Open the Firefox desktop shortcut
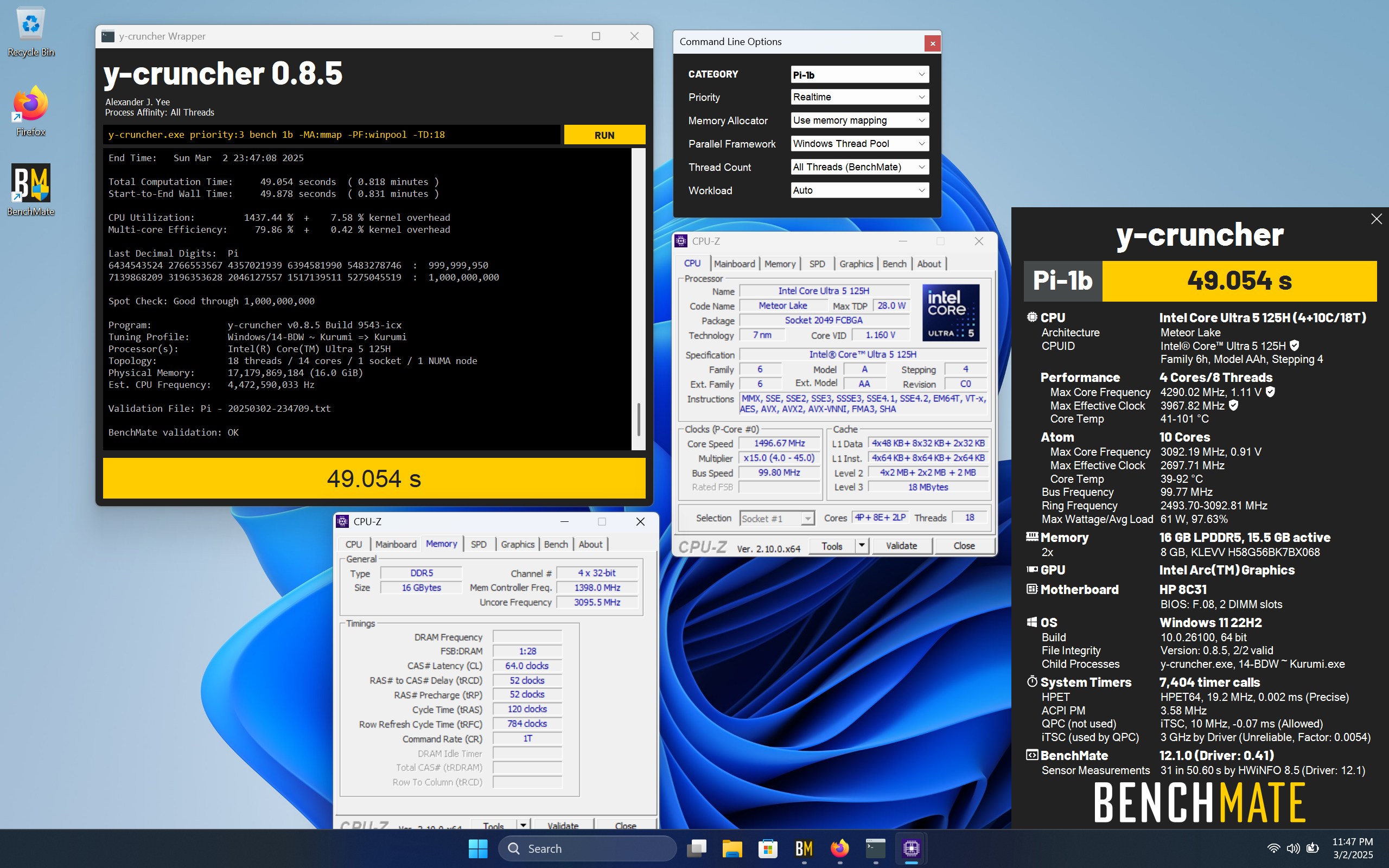Viewport: 1389px width, 868px height. click(30, 111)
